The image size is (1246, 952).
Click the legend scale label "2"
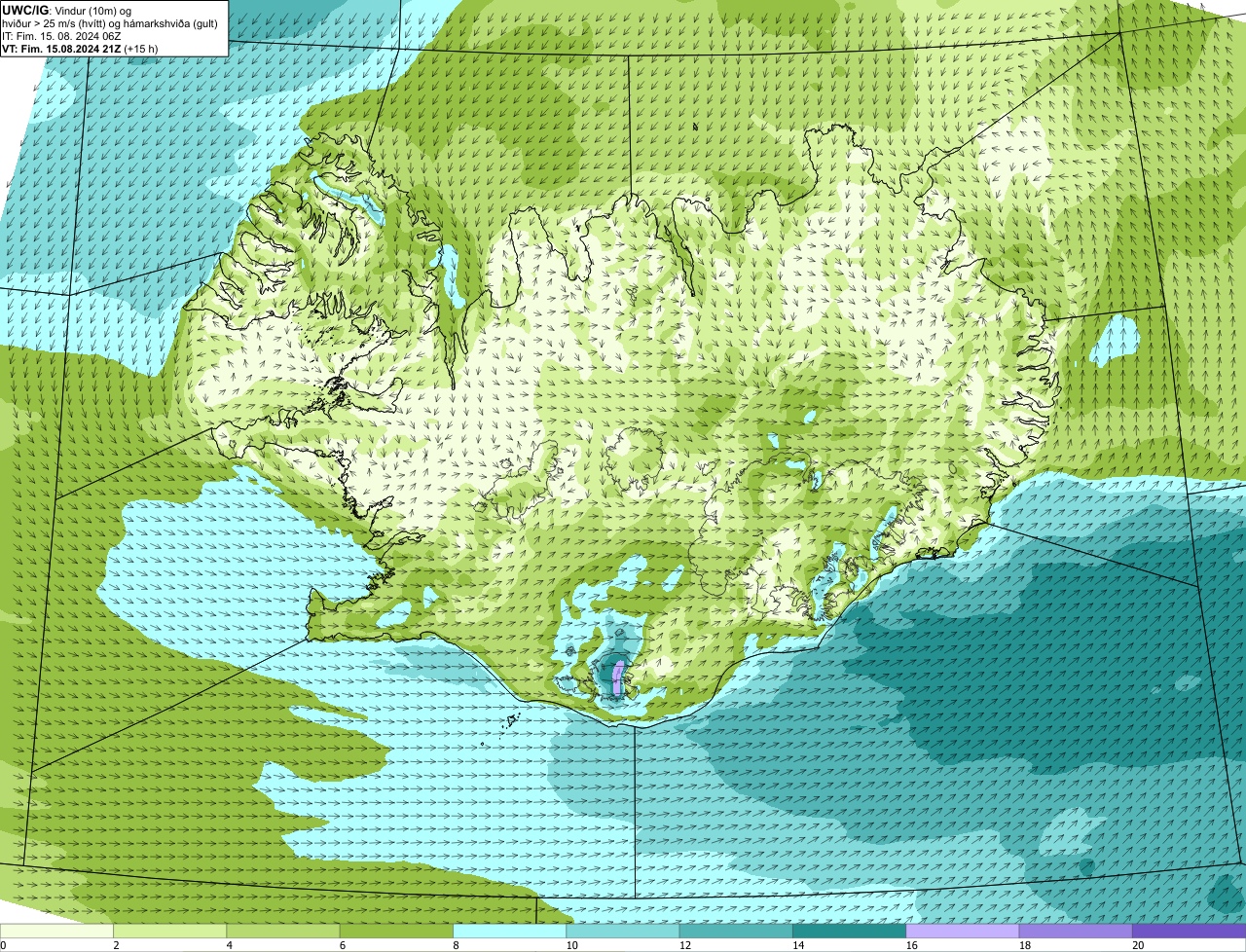point(116,945)
